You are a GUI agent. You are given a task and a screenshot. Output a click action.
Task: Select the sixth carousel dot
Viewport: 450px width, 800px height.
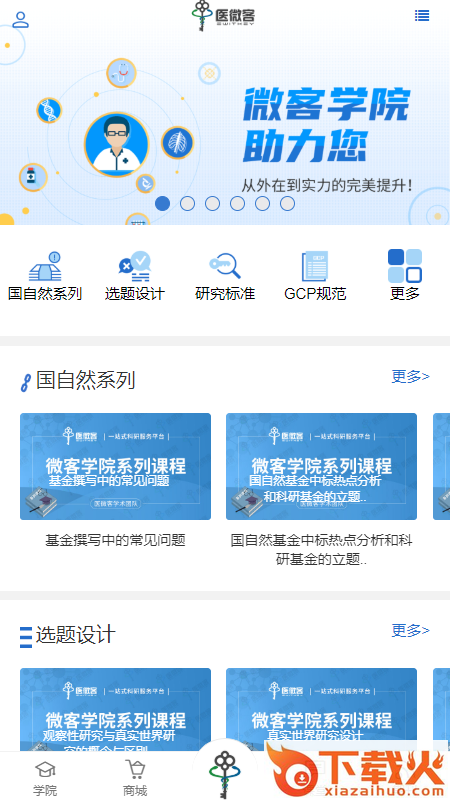(287, 204)
